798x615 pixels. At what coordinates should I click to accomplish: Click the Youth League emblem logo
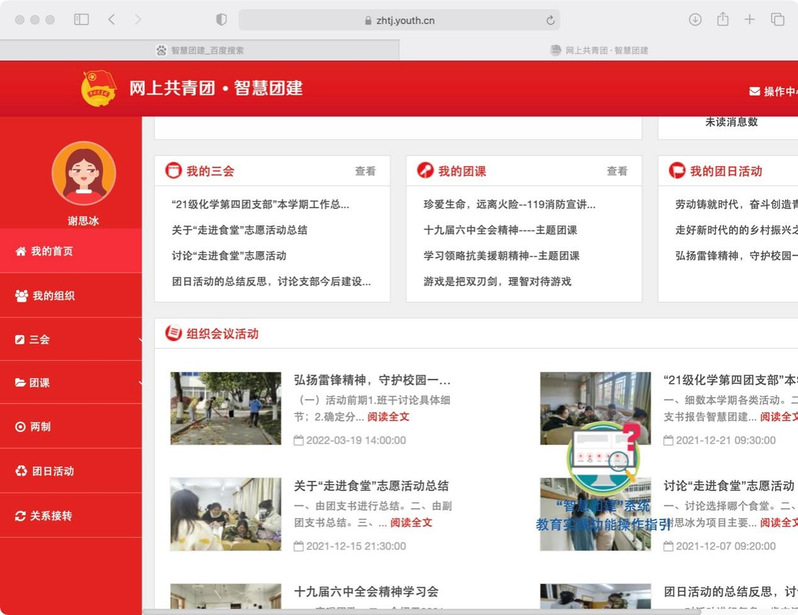pos(99,89)
